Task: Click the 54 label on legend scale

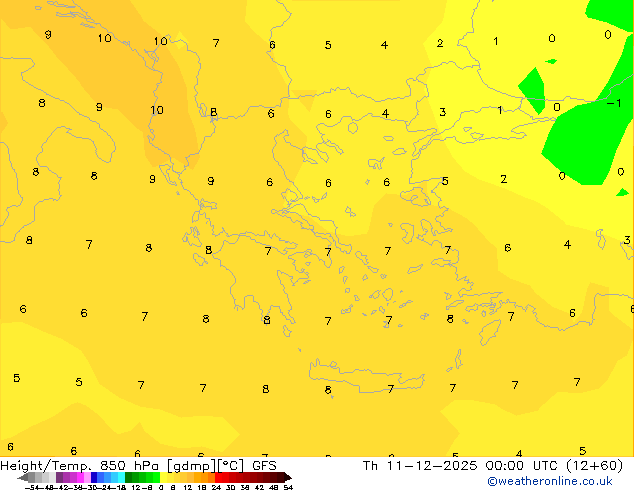Action: [288, 487]
